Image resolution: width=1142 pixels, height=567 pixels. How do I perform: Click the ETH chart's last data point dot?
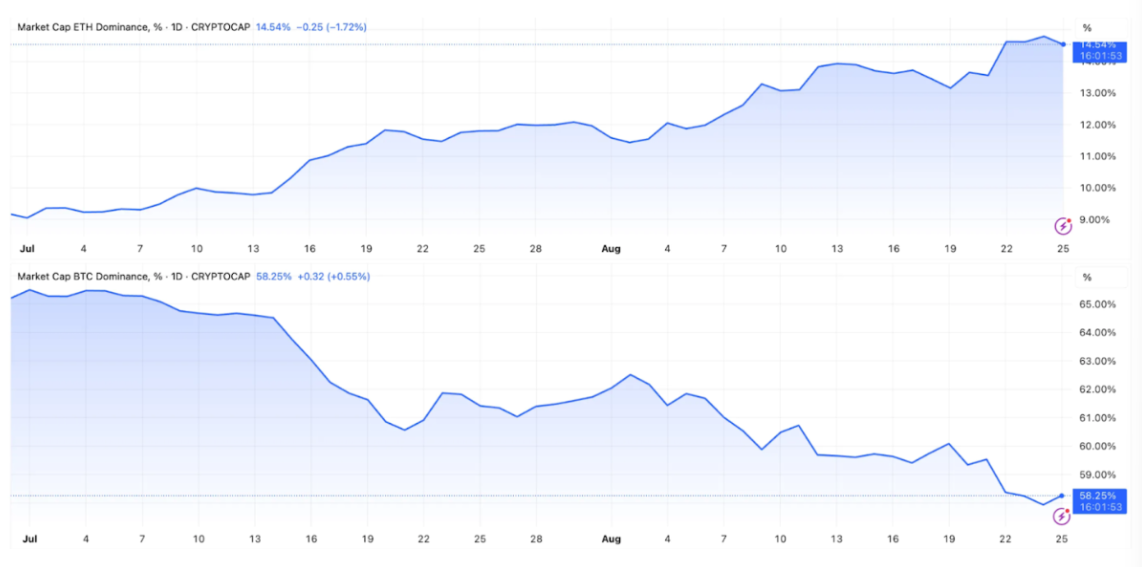pyautogui.click(x=1062, y=44)
